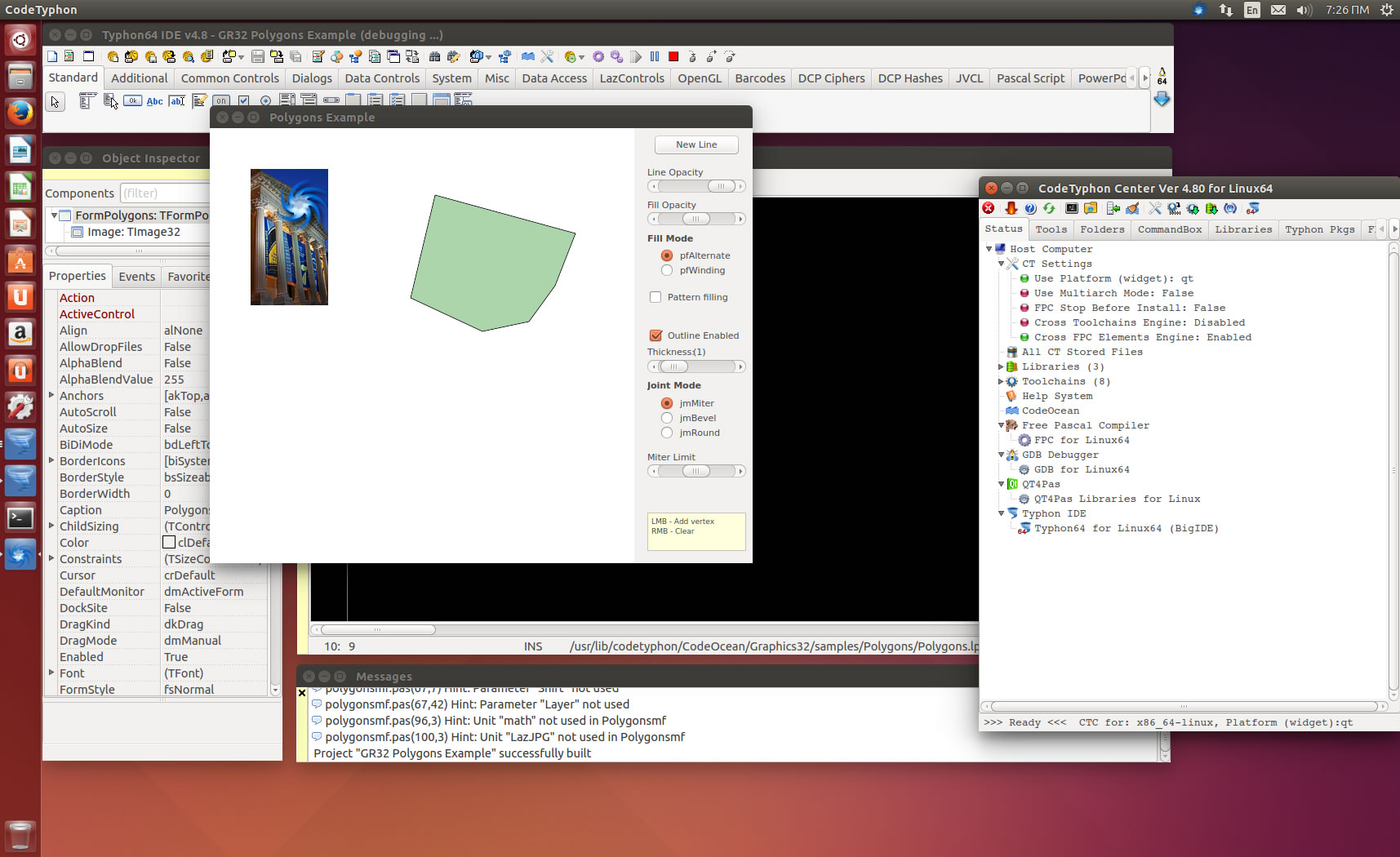
Task: Select the pfAlternate fill mode
Action: click(x=696, y=255)
